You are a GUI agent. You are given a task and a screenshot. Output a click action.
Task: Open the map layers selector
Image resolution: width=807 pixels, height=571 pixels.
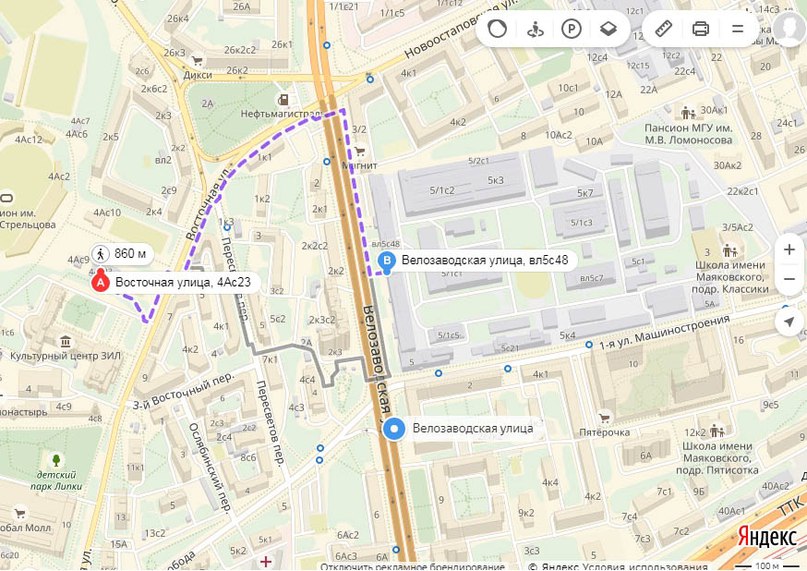coord(608,28)
